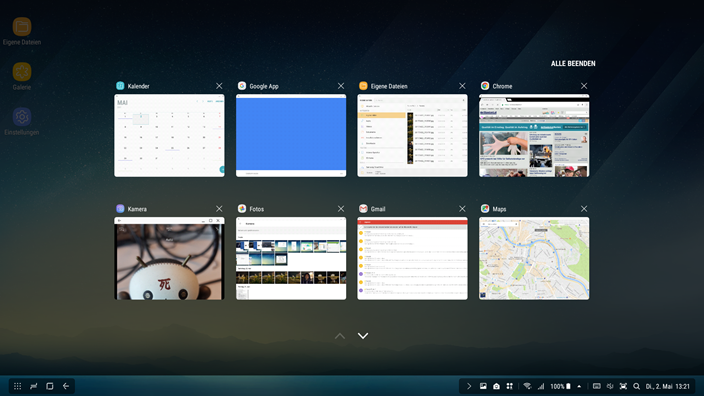Open the Kamera window thumbnail
This screenshot has height=396, width=704.
[169, 259]
